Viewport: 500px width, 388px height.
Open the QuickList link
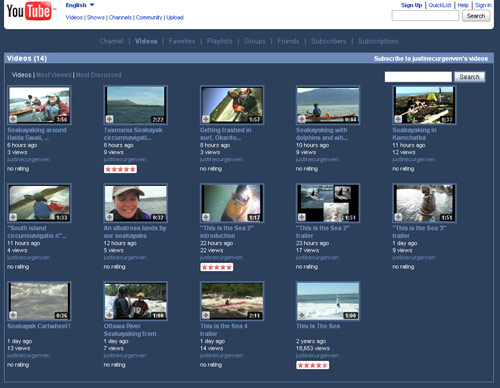click(440, 5)
